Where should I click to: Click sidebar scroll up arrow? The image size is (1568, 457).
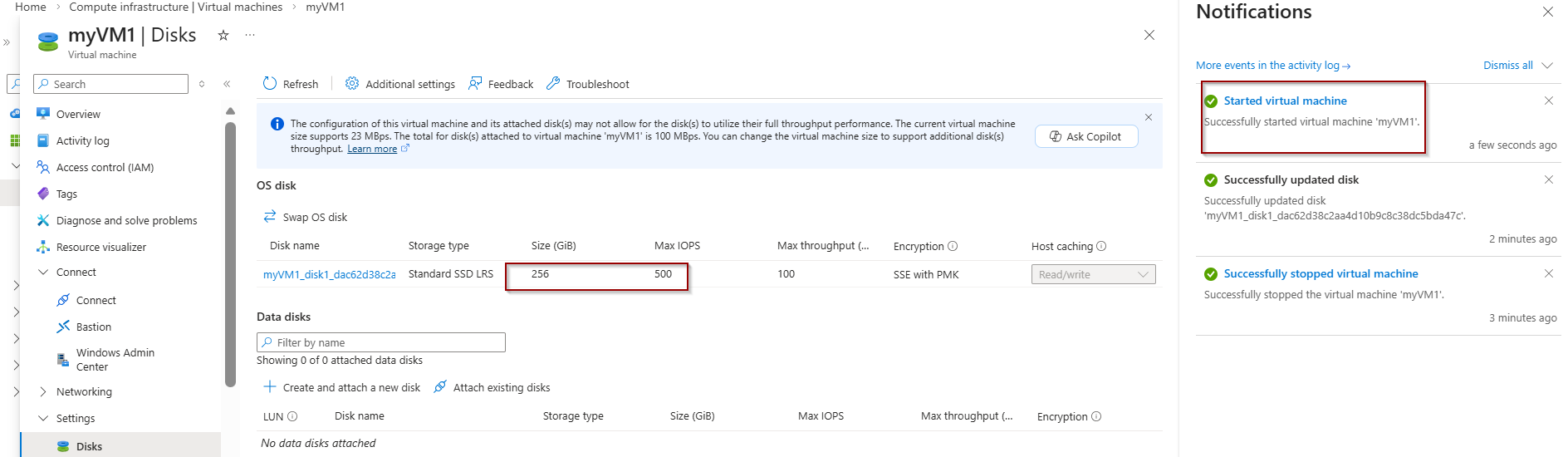230,111
